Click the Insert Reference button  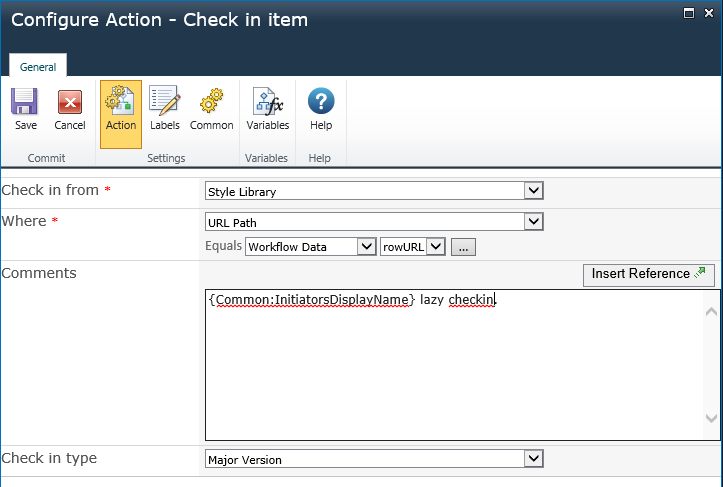(648, 274)
